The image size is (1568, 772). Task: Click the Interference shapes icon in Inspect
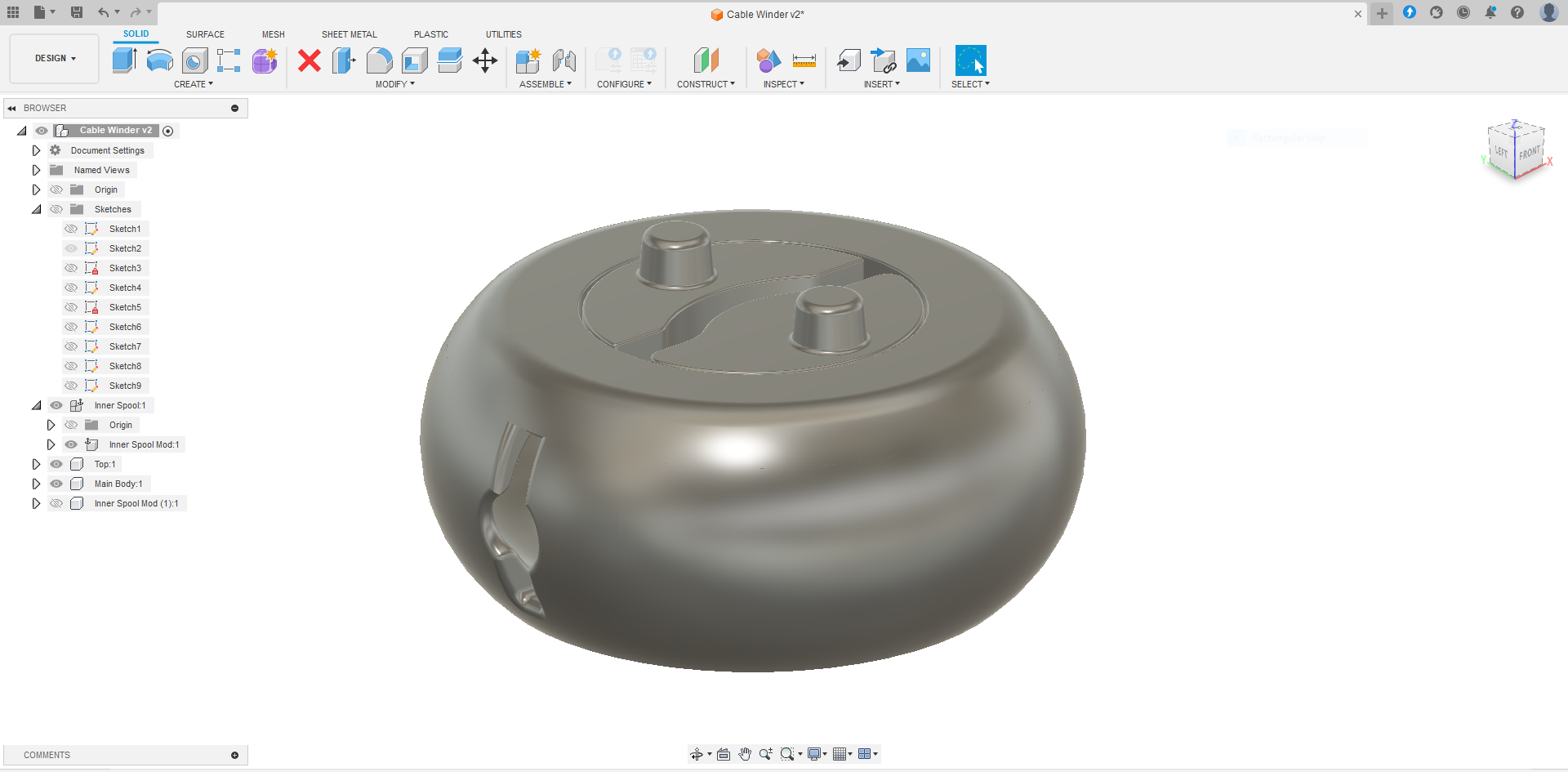coord(768,60)
